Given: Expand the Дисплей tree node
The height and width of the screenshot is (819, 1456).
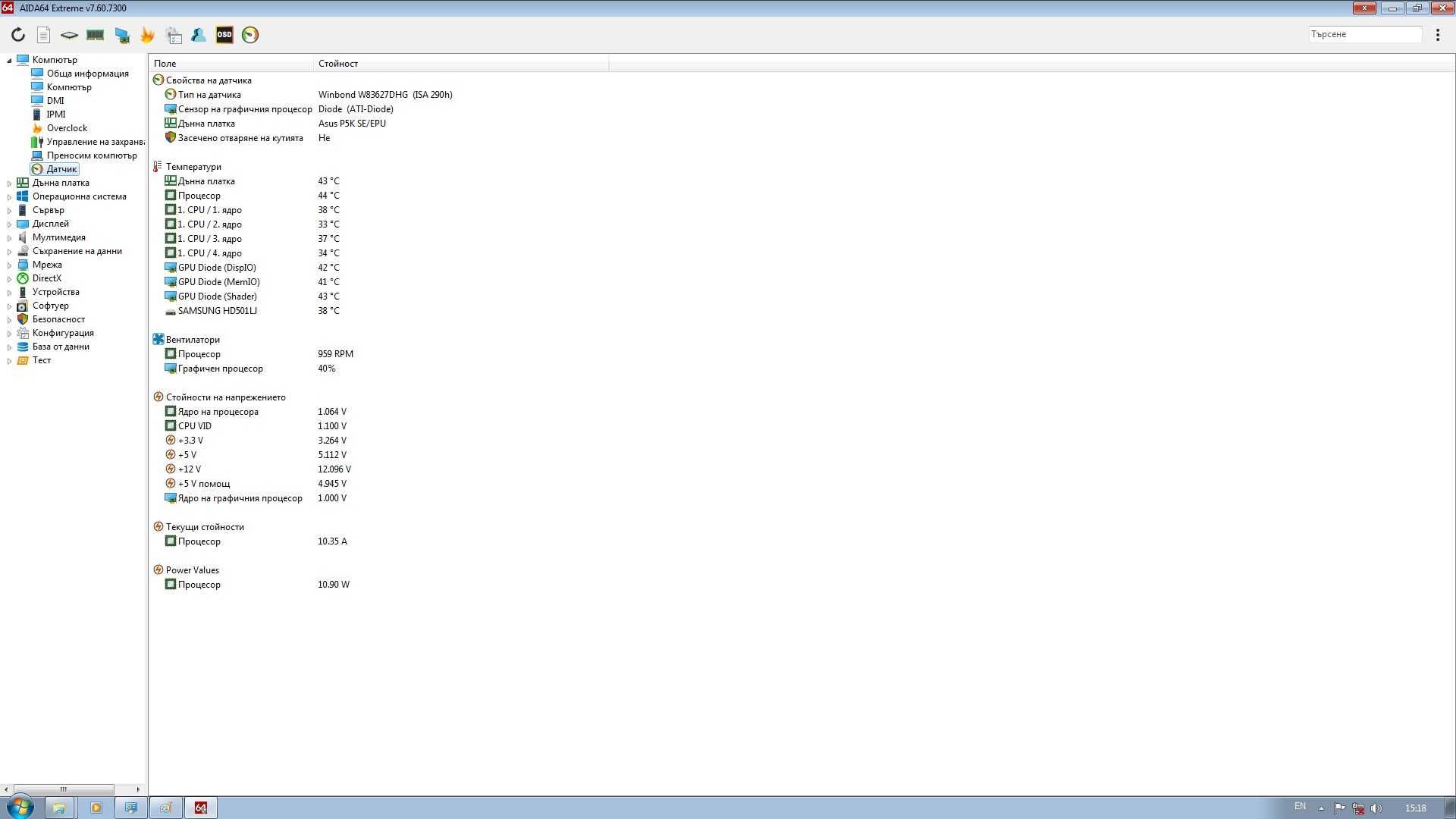Looking at the screenshot, I should tap(9, 224).
